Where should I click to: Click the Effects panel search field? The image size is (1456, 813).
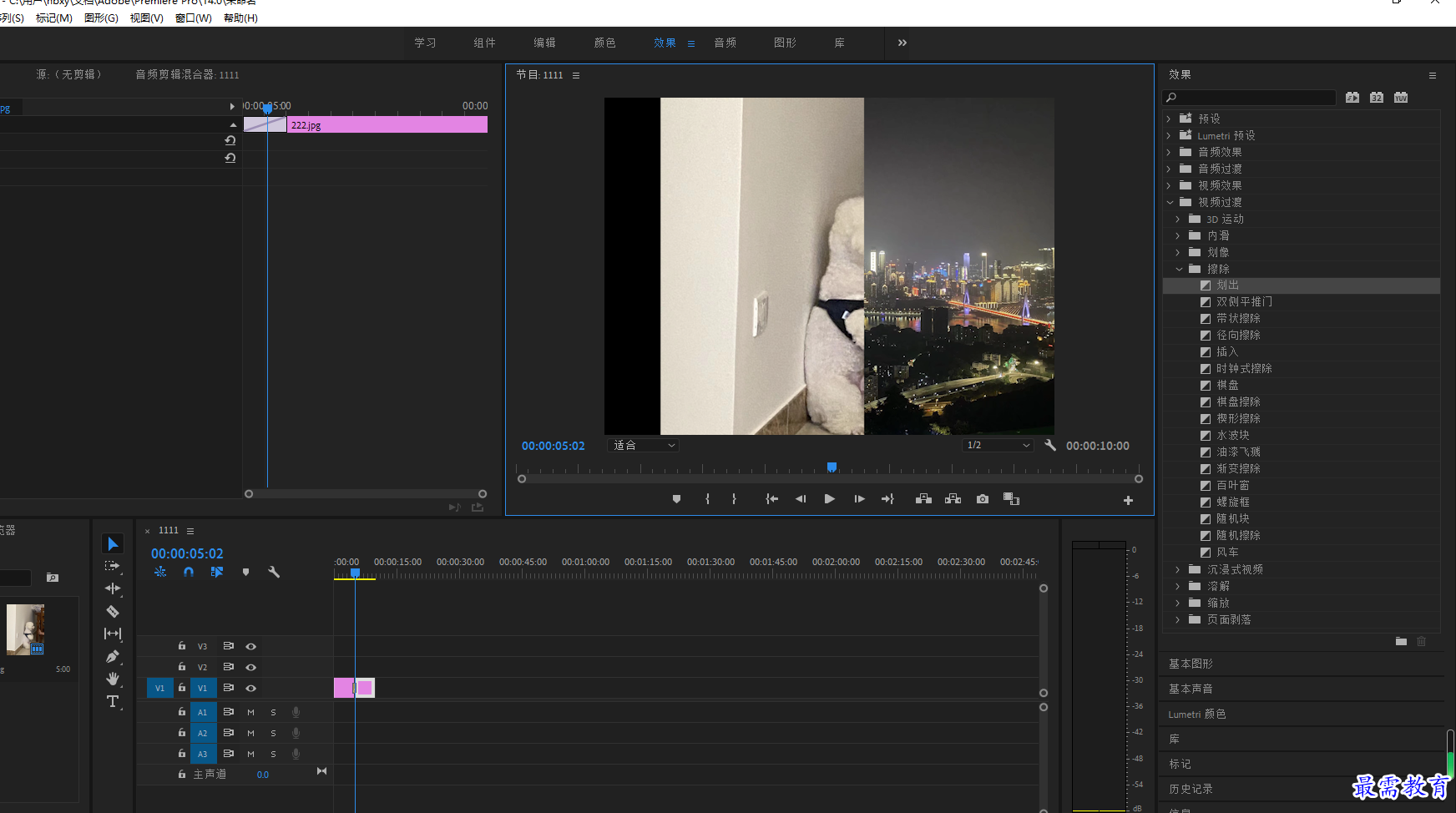tap(1249, 98)
